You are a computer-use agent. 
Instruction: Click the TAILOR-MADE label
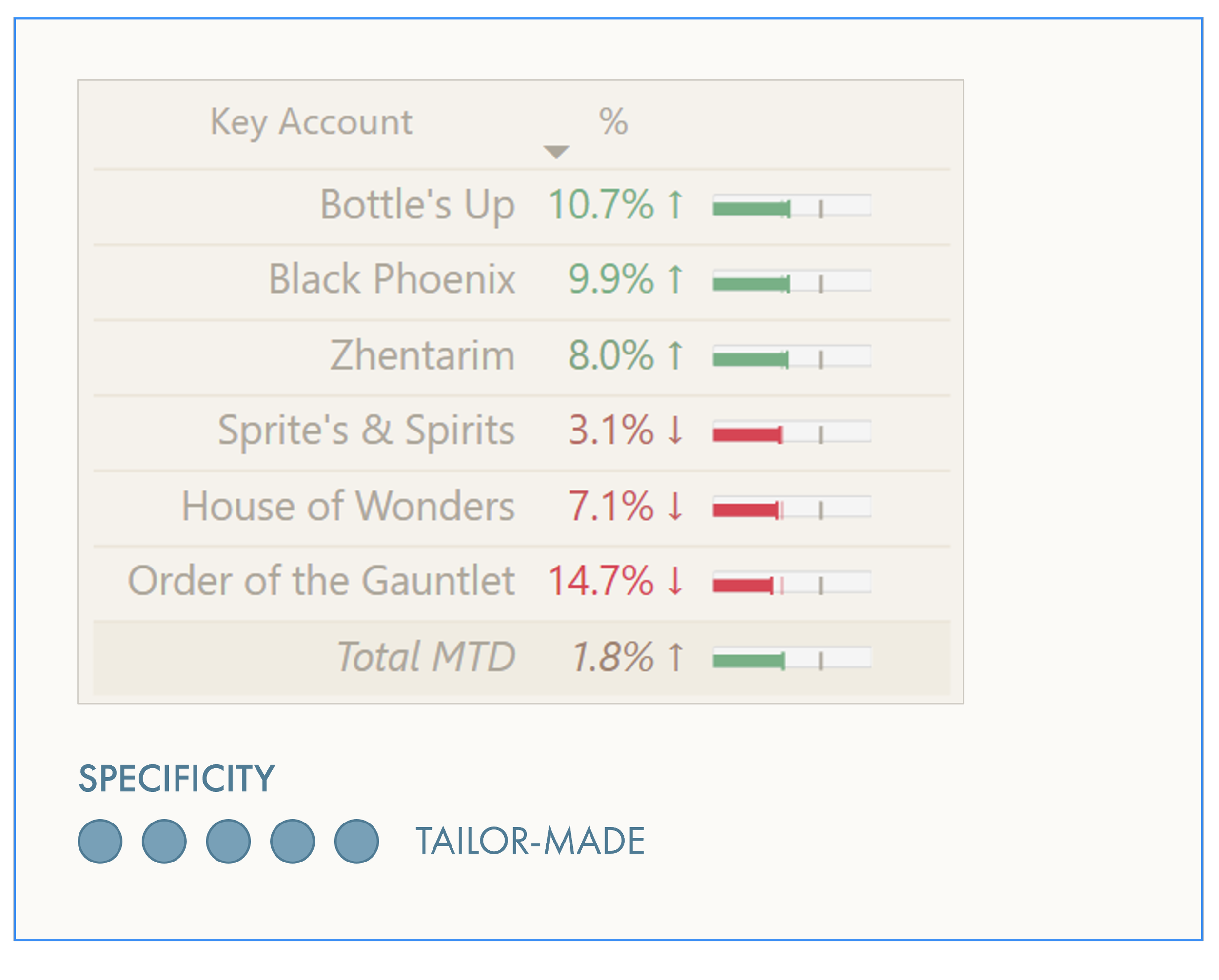(x=531, y=841)
